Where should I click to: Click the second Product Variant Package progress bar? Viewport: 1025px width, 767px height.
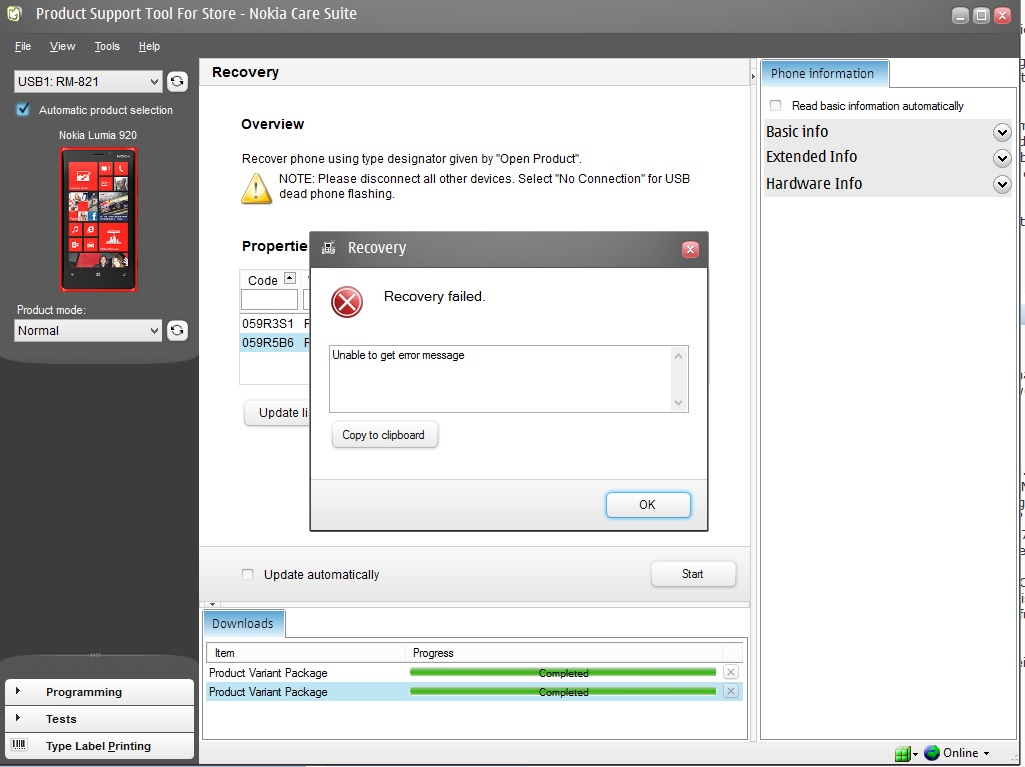(x=563, y=692)
